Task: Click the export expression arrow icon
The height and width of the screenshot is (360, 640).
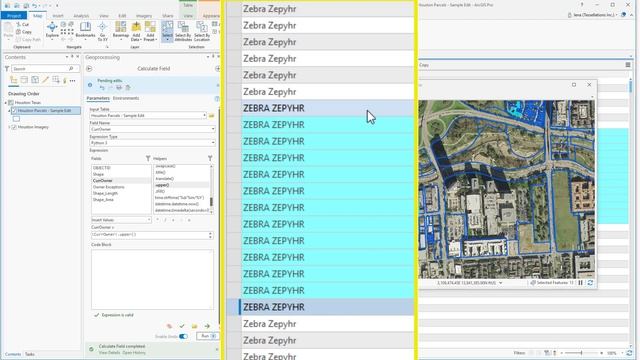Action: (x=207, y=326)
